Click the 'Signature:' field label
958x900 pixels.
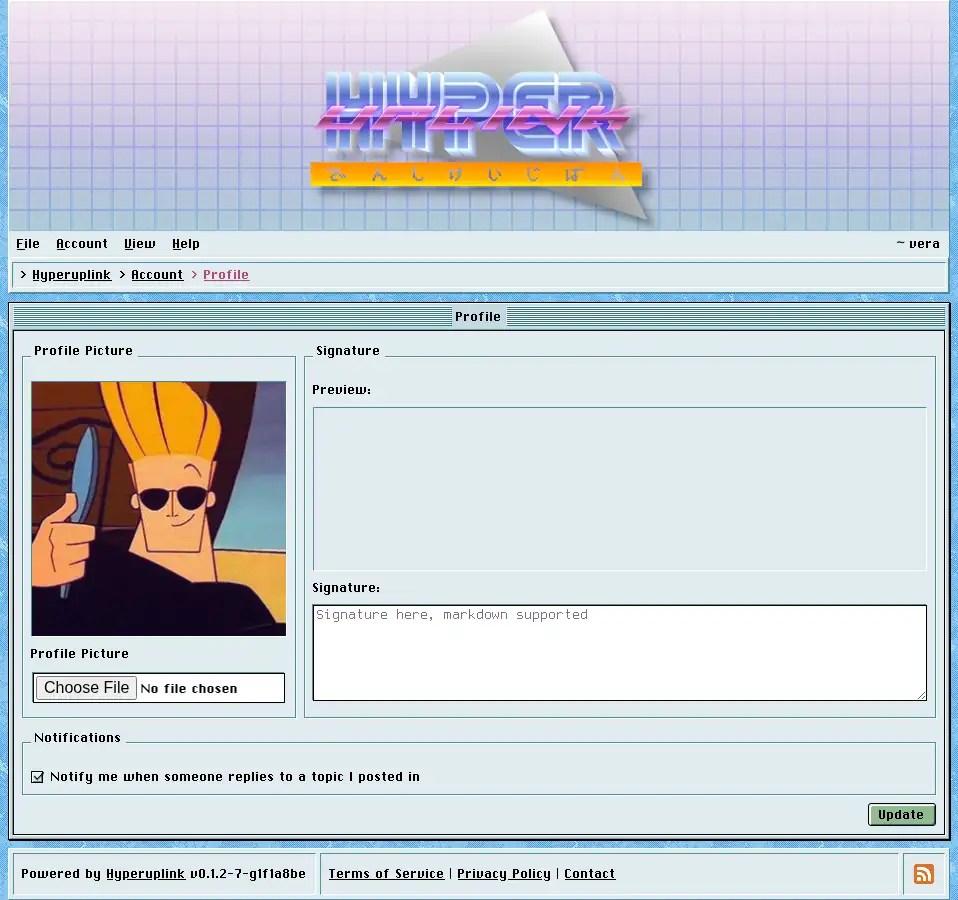346,588
